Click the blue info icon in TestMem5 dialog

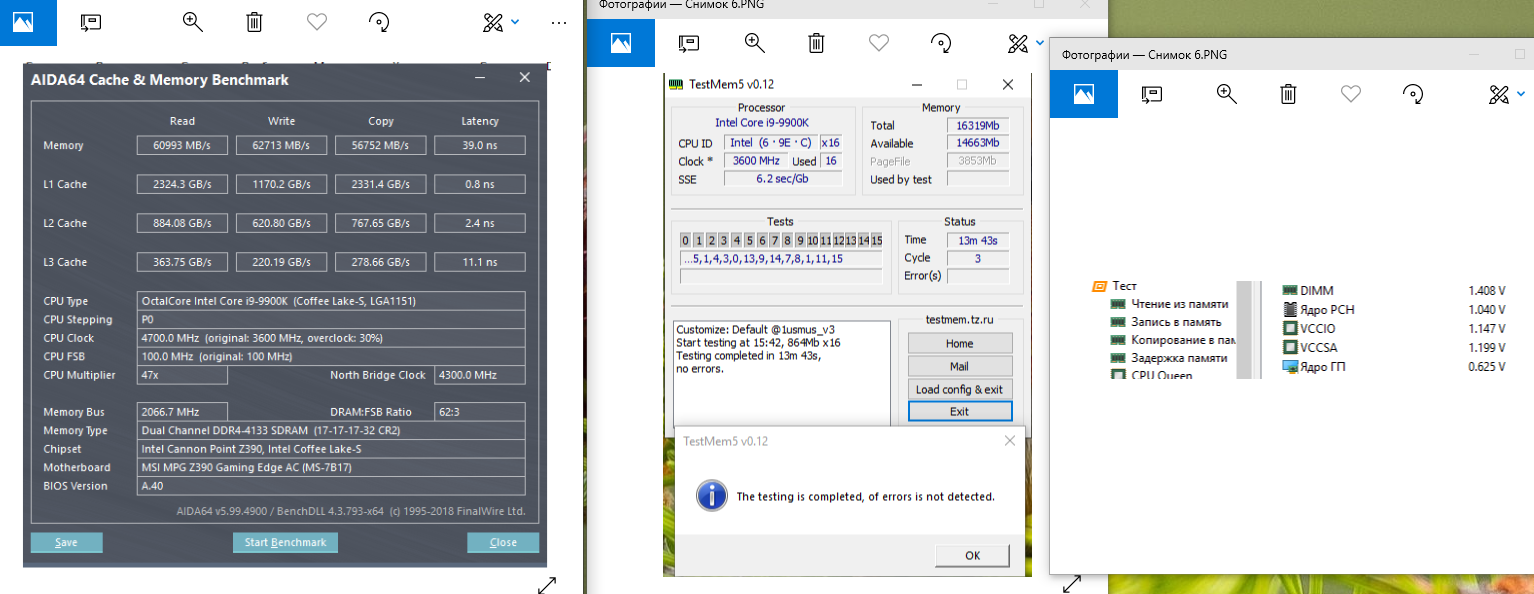pos(710,494)
